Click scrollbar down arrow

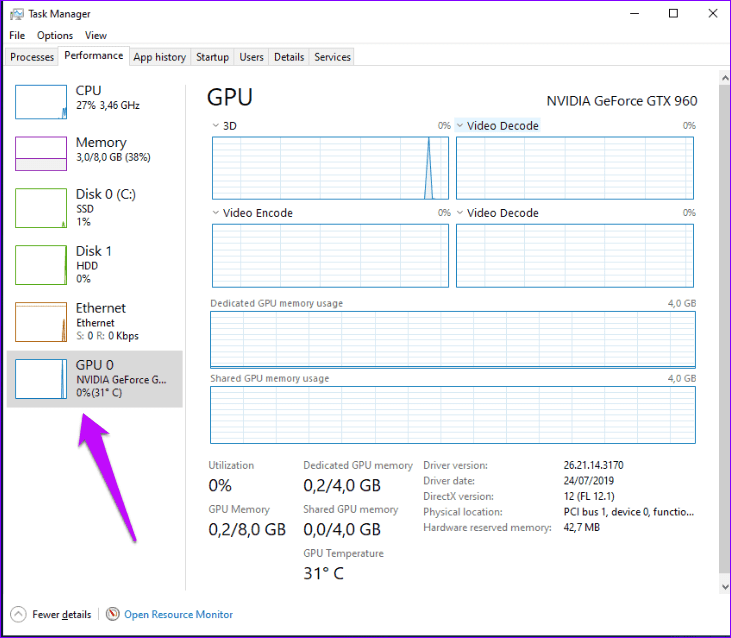pyautogui.click(x=724, y=587)
